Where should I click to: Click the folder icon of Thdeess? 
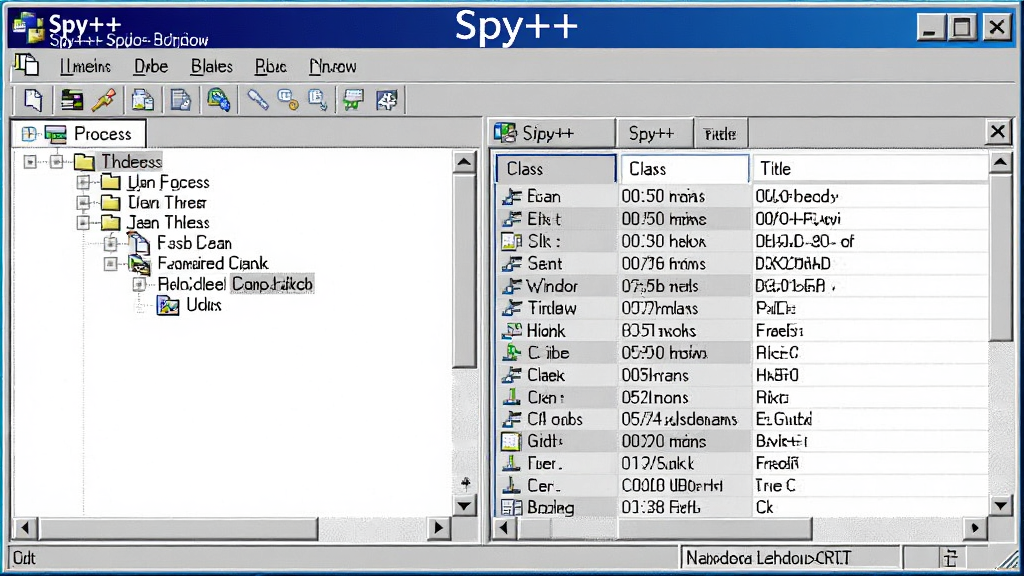tap(84, 161)
